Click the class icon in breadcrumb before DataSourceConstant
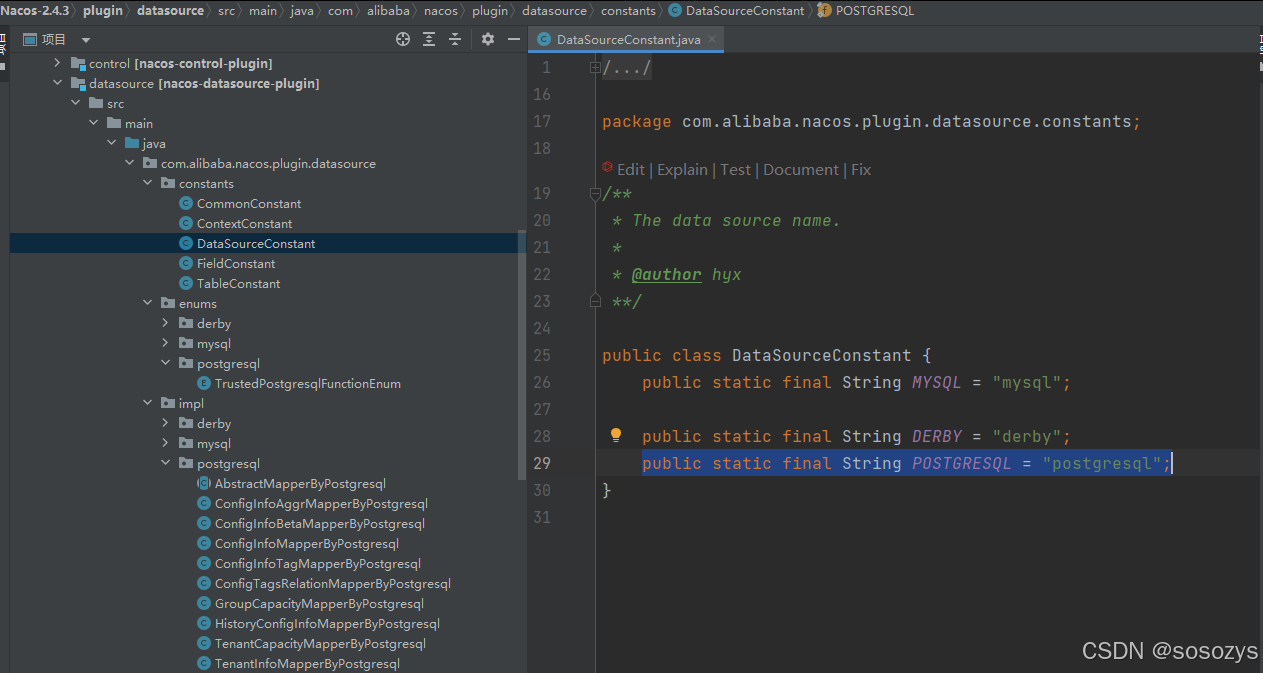The image size is (1263, 673). click(675, 10)
